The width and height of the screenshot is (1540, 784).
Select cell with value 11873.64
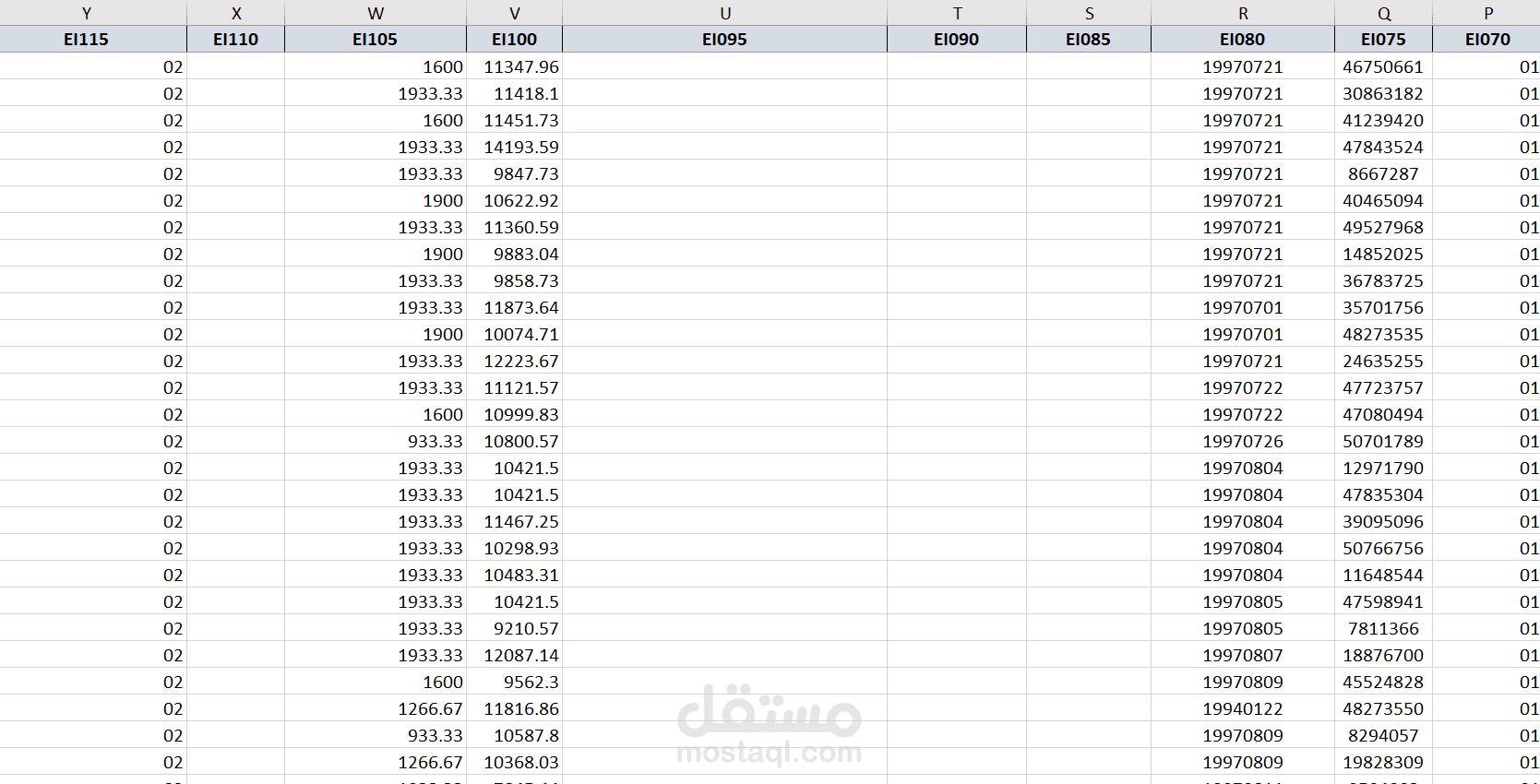(x=515, y=307)
